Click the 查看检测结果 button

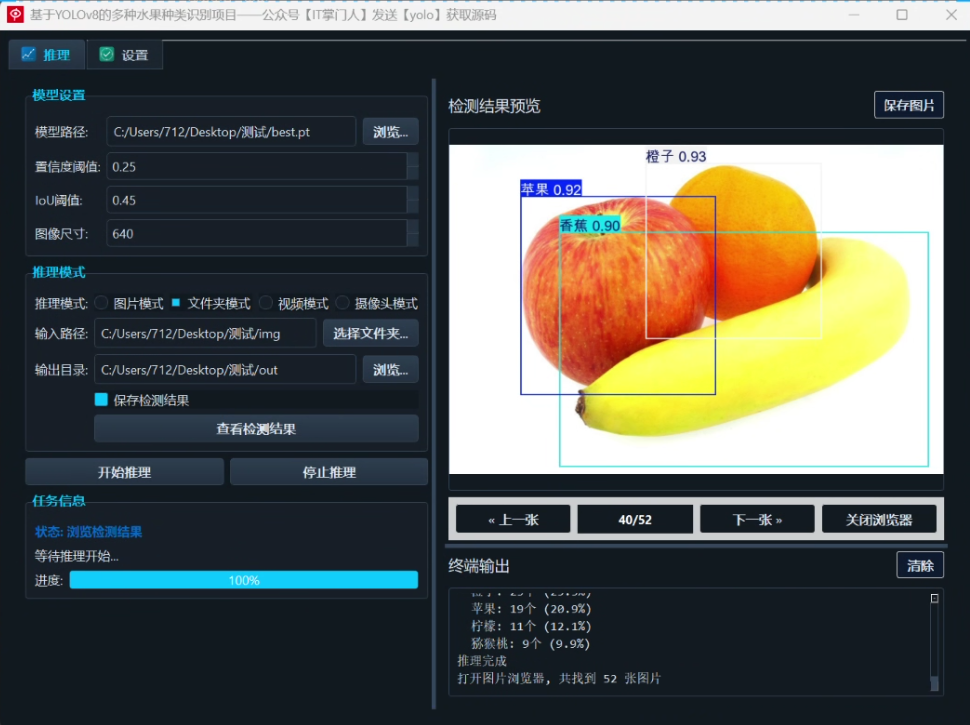[256, 429]
